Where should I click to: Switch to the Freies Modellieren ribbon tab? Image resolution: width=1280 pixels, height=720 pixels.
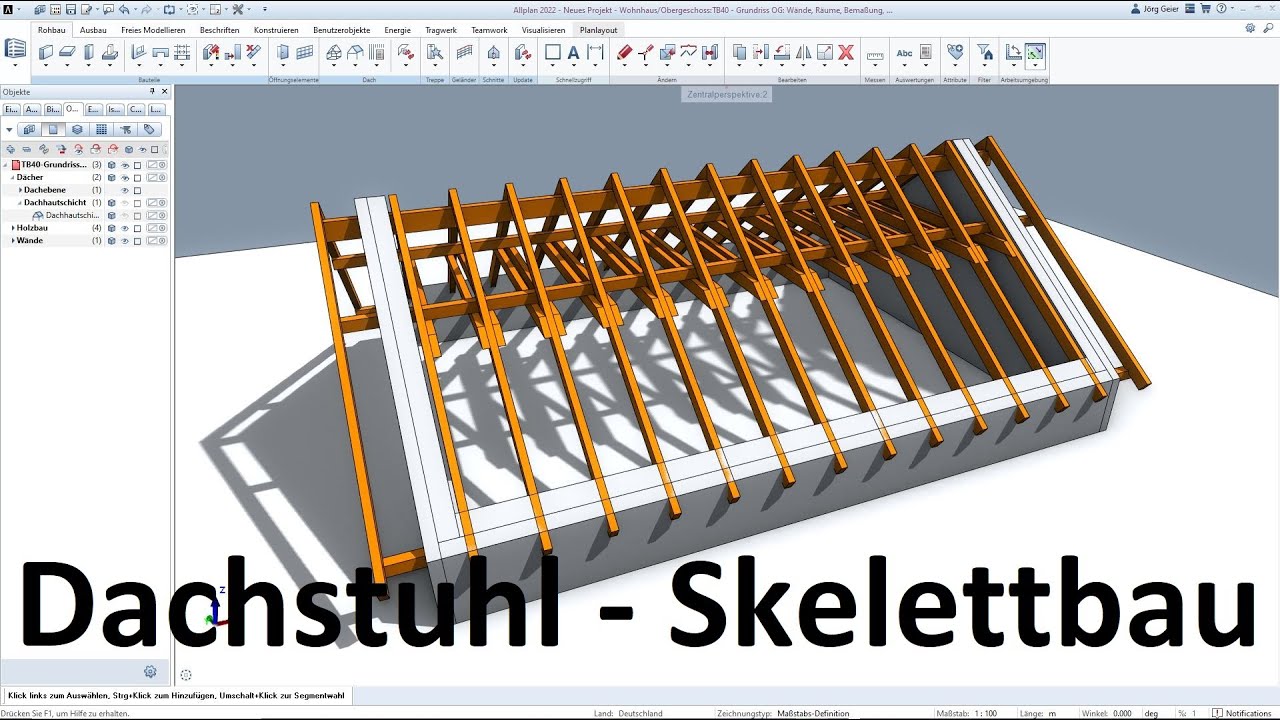tap(153, 30)
